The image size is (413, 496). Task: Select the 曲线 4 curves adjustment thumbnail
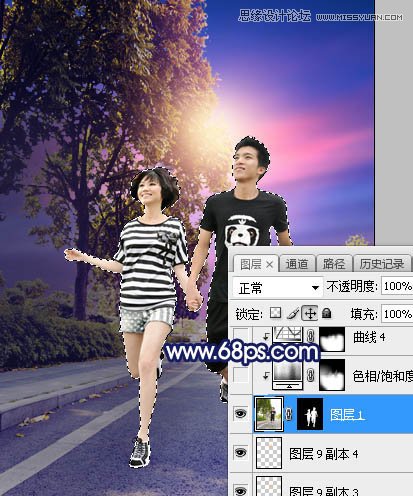click(x=288, y=335)
